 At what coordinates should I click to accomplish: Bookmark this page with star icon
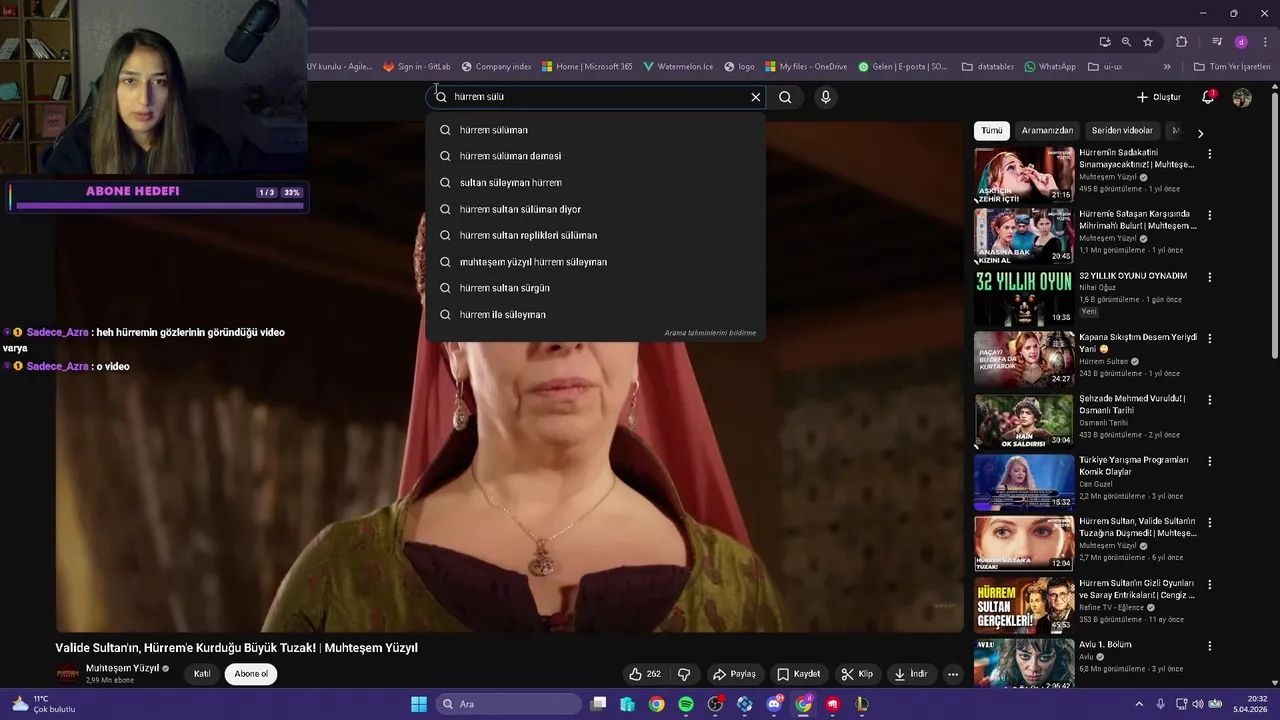[x=1148, y=42]
